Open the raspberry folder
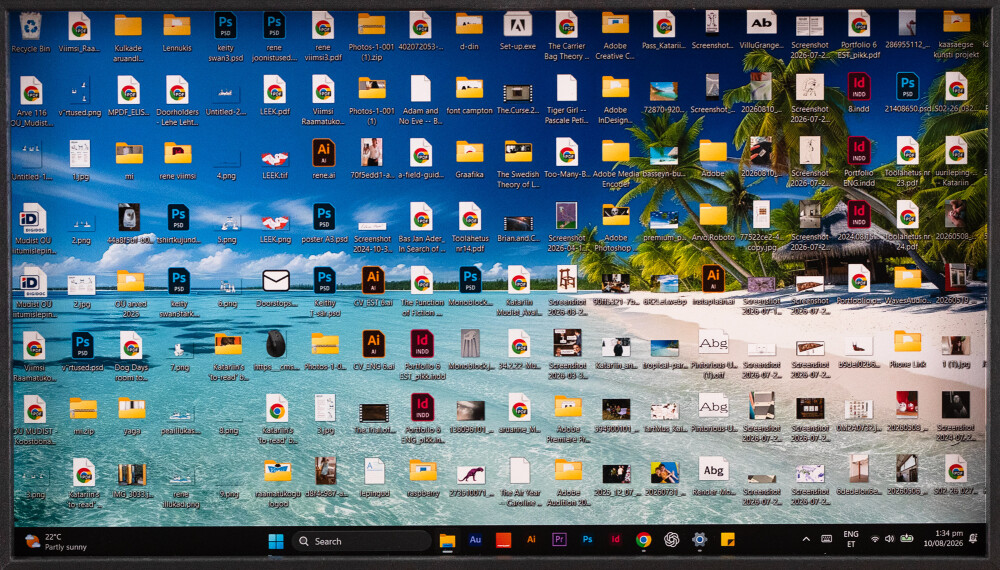Viewport: 1000px width, 570px height. (423, 471)
